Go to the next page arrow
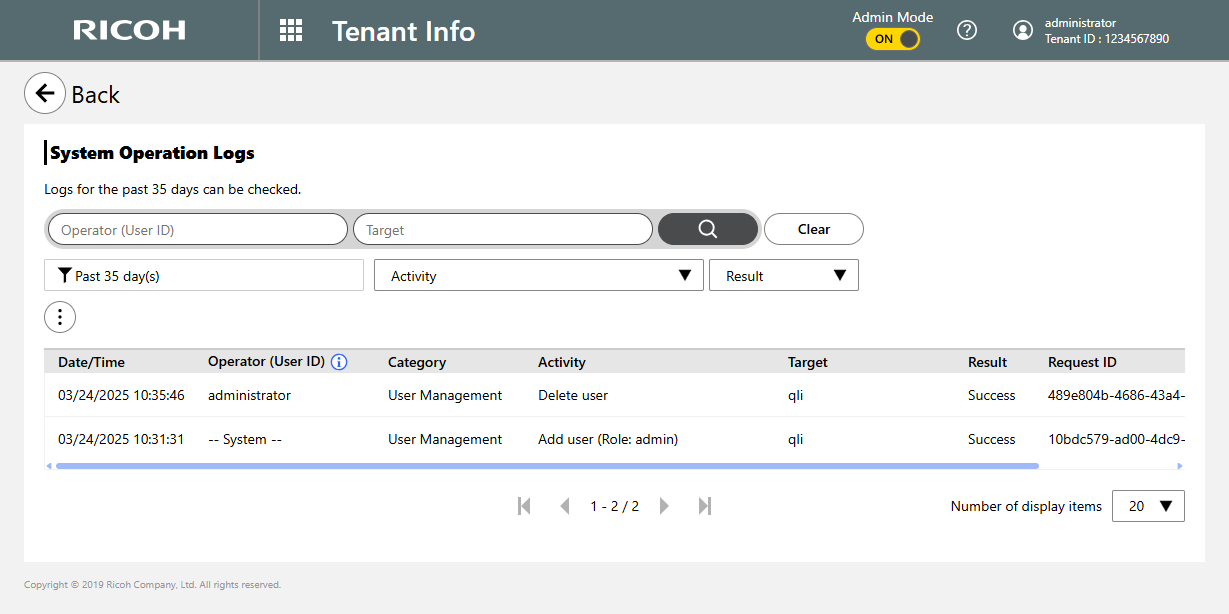This screenshot has height=614, width=1229. [x=664, y=506]
